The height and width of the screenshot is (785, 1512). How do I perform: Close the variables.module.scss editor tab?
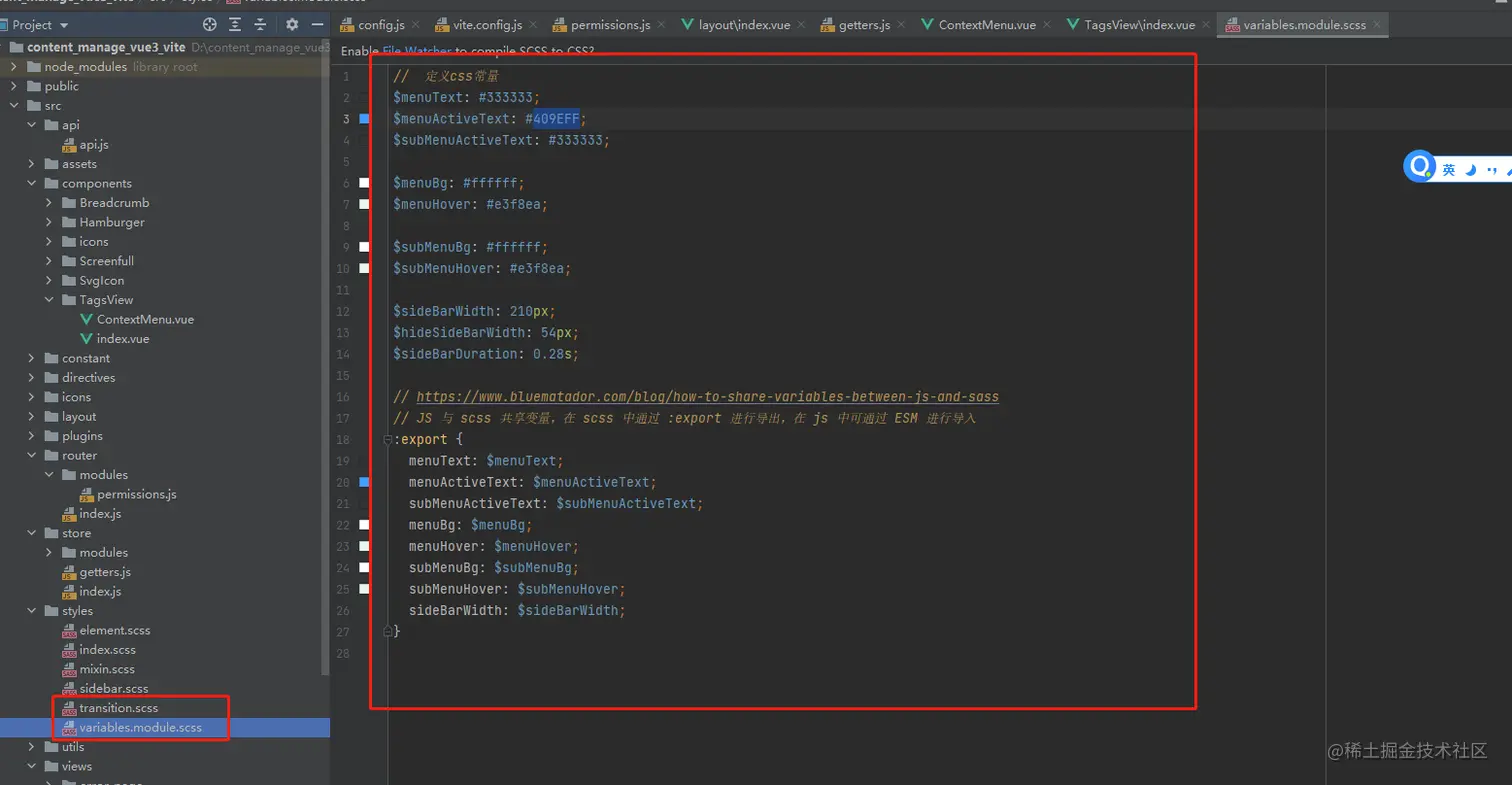point(1377,25)
